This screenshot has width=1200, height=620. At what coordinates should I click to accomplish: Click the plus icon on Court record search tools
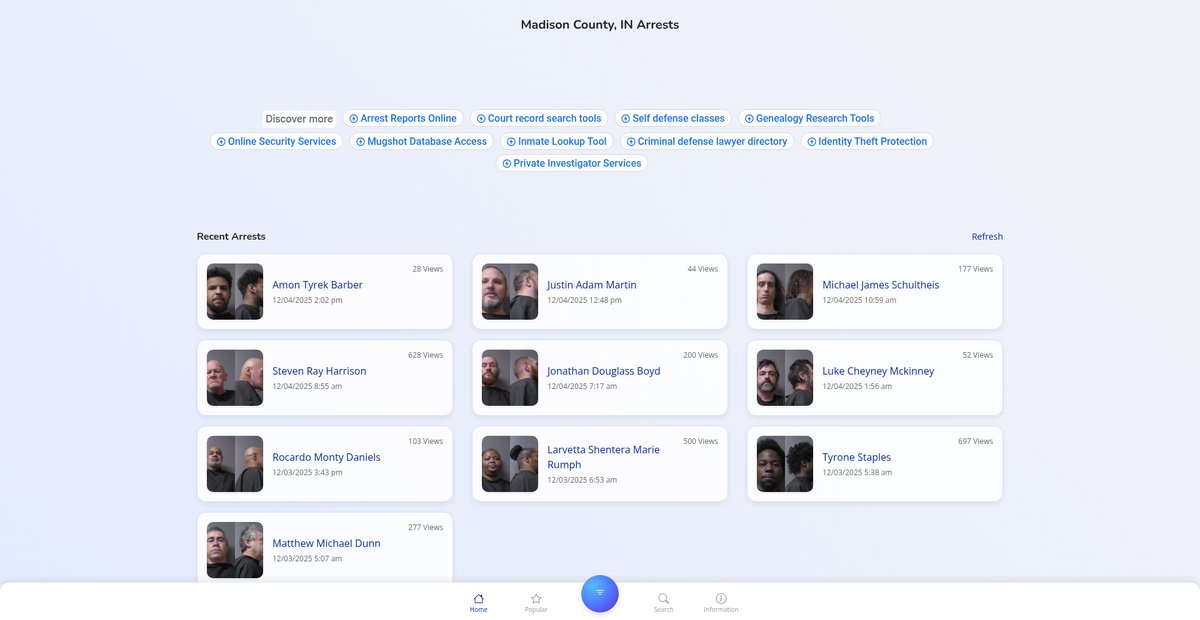point(481,119)
